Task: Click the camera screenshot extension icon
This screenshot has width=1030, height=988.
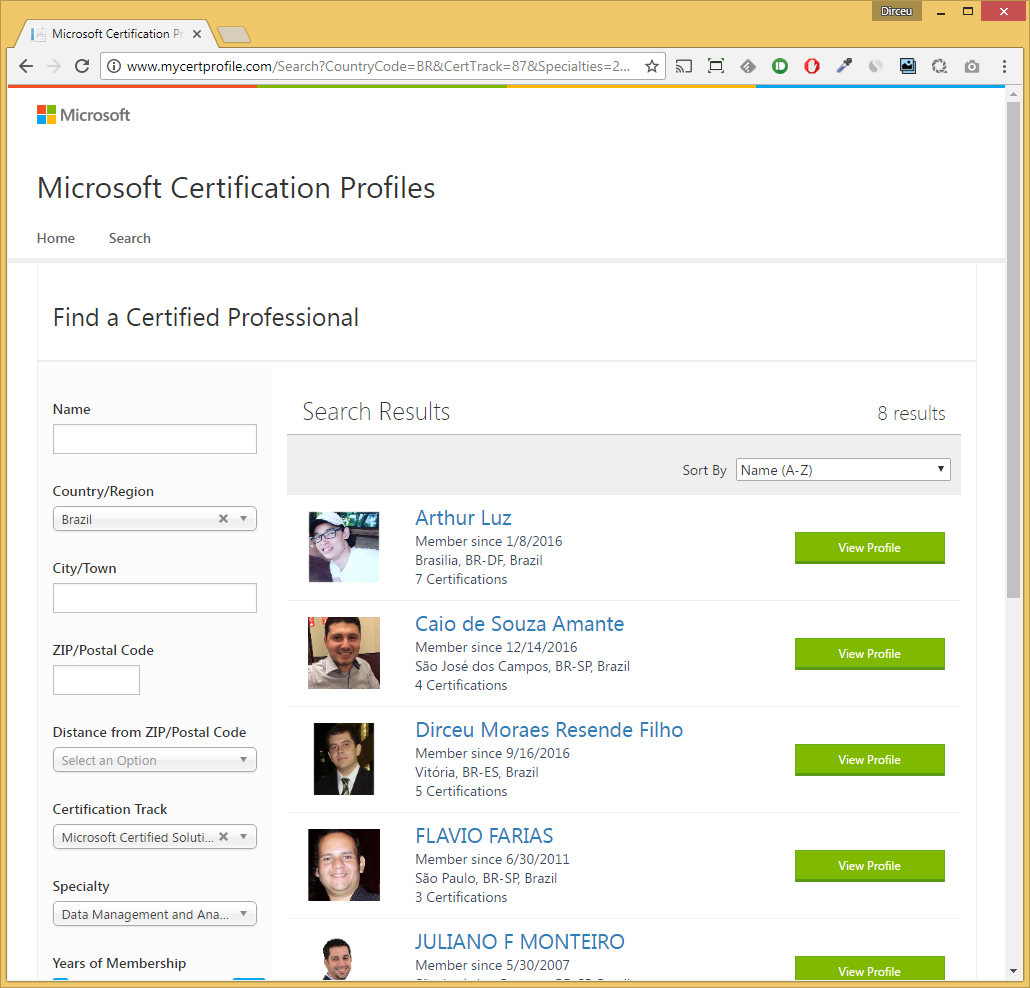Action: [x=972, y=66]
